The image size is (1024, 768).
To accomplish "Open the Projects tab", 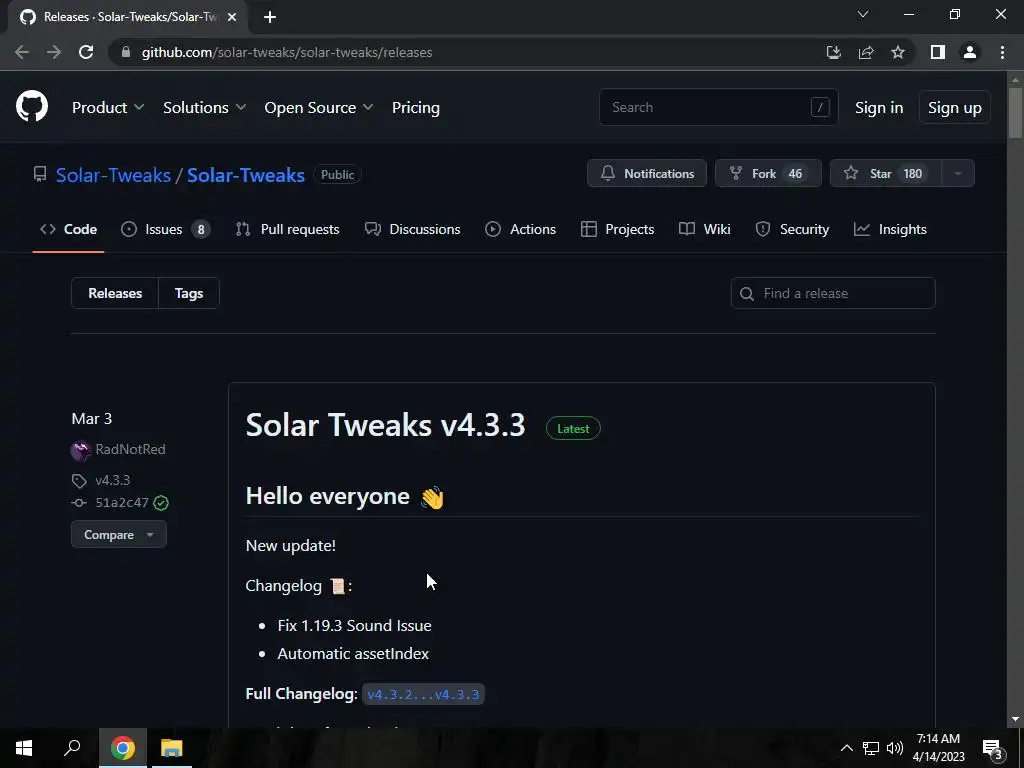I will pyautogui.click(x=617, y=229).
